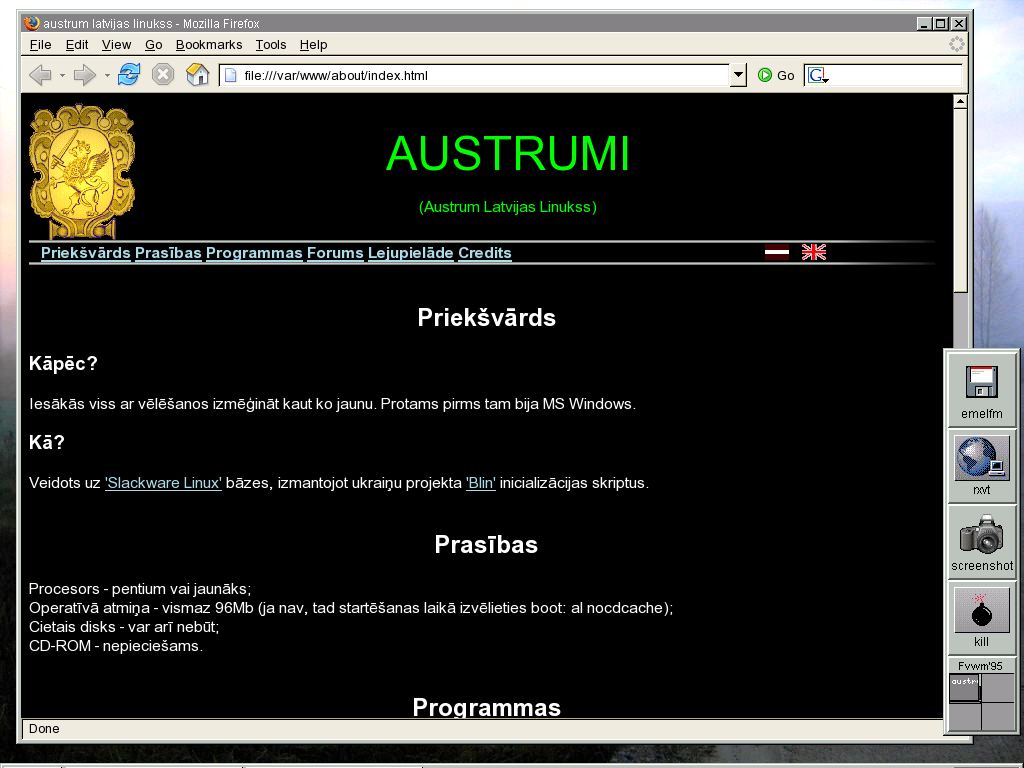Open the Back button history arrow

[62, 76]
